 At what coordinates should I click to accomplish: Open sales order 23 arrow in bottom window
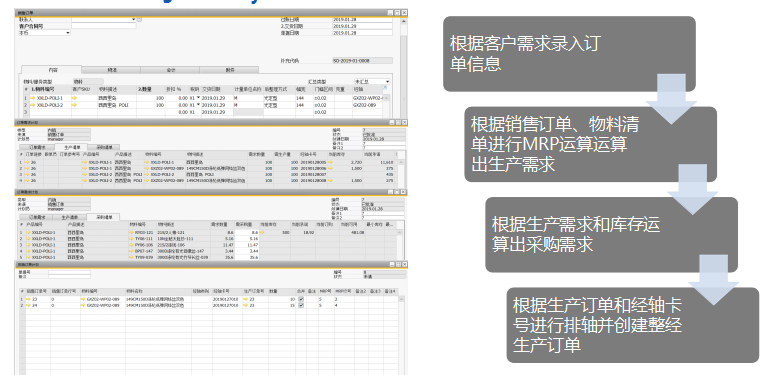(x=28, y=299)
